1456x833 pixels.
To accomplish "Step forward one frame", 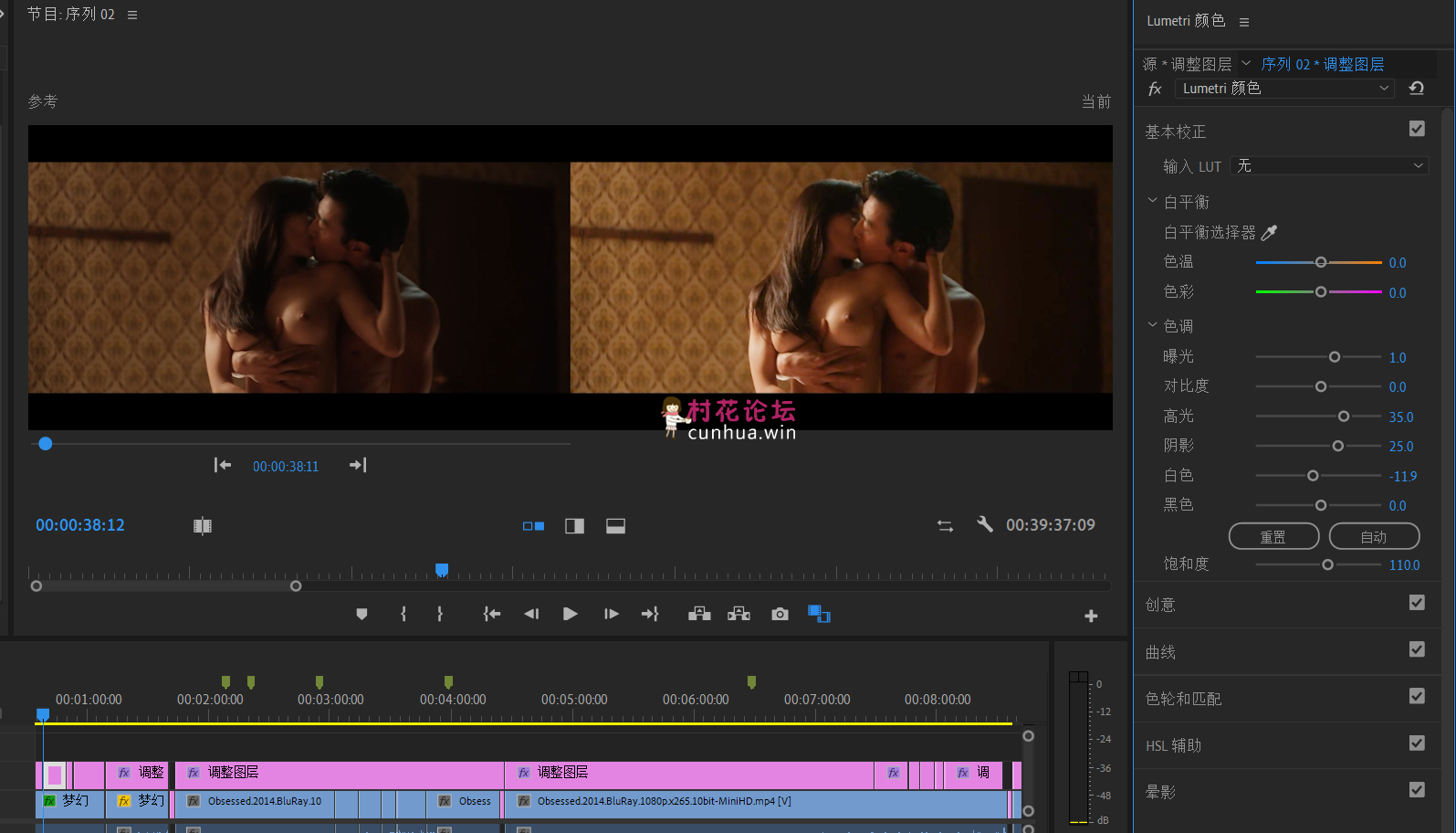I will (x=611, y=615).
